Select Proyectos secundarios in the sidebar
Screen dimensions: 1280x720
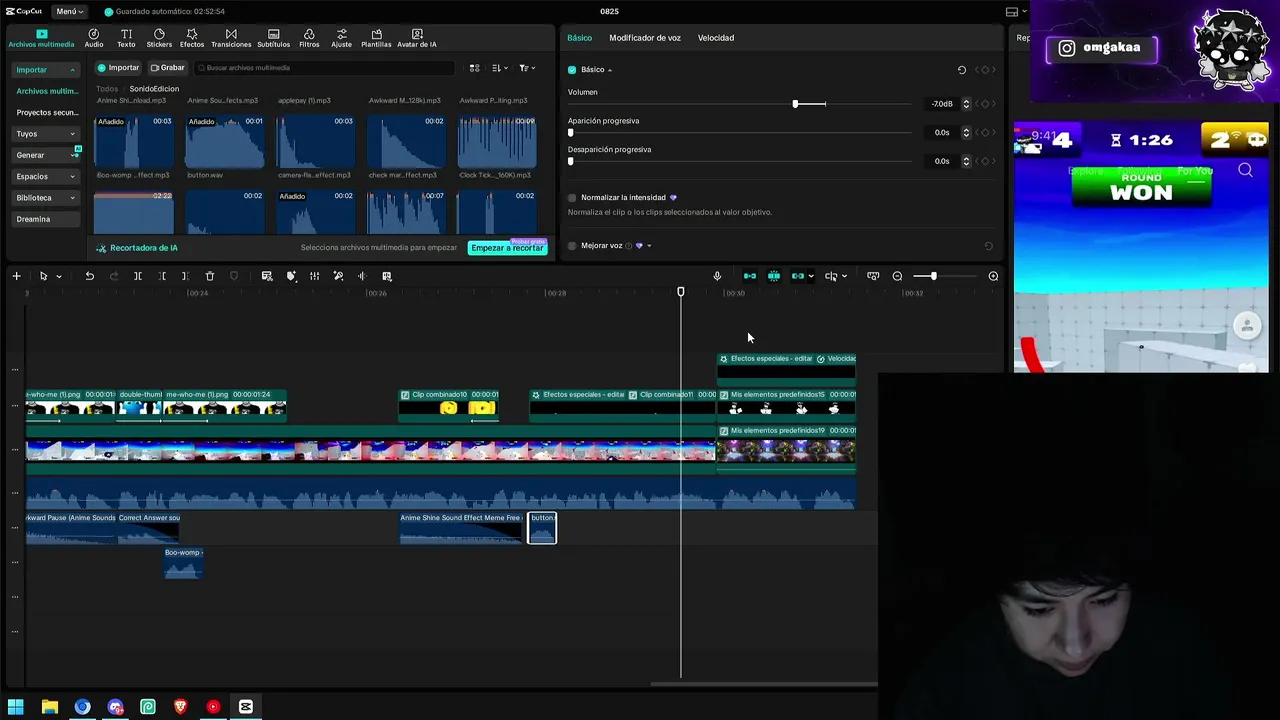tap(46, 112)
